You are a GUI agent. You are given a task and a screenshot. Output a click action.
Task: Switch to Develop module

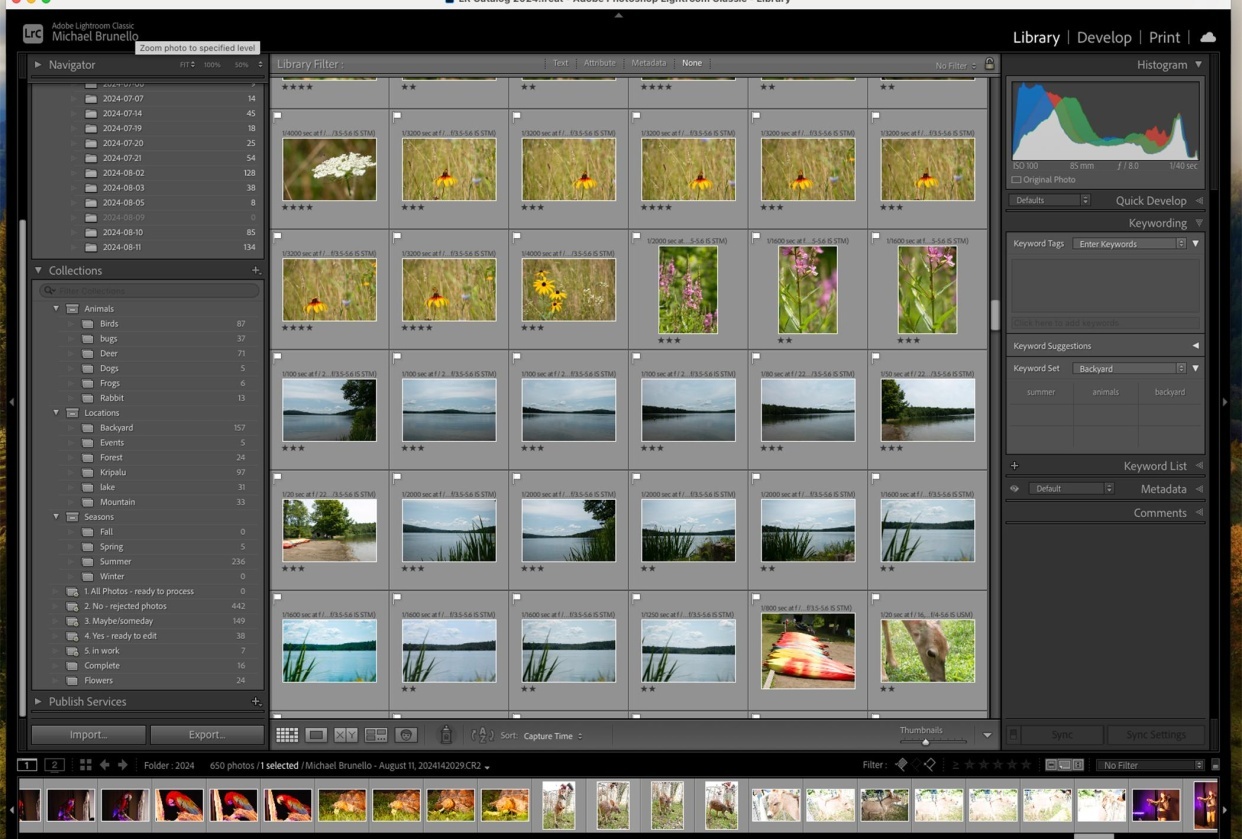pyautogui.click(x=1104, y=37)
